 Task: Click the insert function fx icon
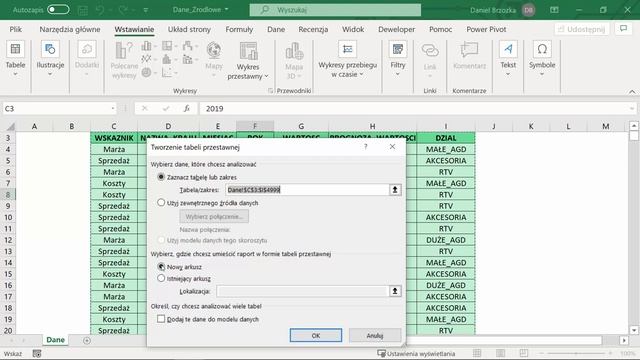187,109
